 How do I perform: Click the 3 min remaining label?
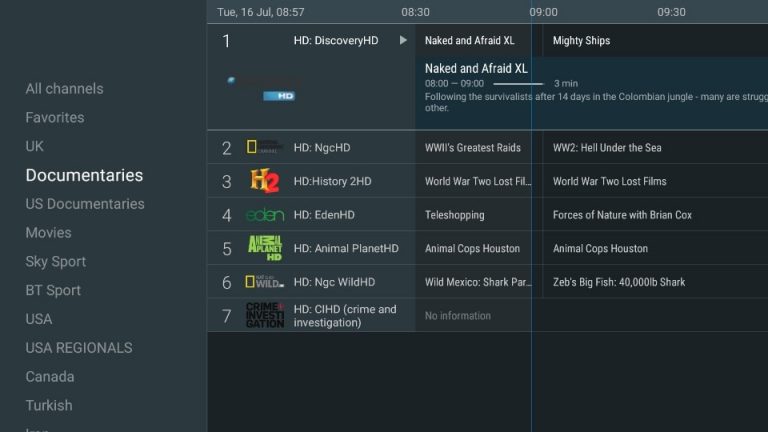click(566, 84)
